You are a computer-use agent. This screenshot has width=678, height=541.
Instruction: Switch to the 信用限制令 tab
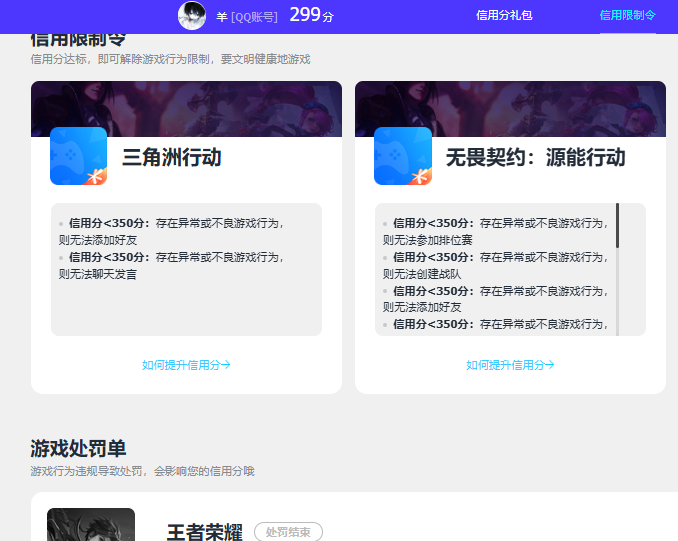tap(627, 16)
